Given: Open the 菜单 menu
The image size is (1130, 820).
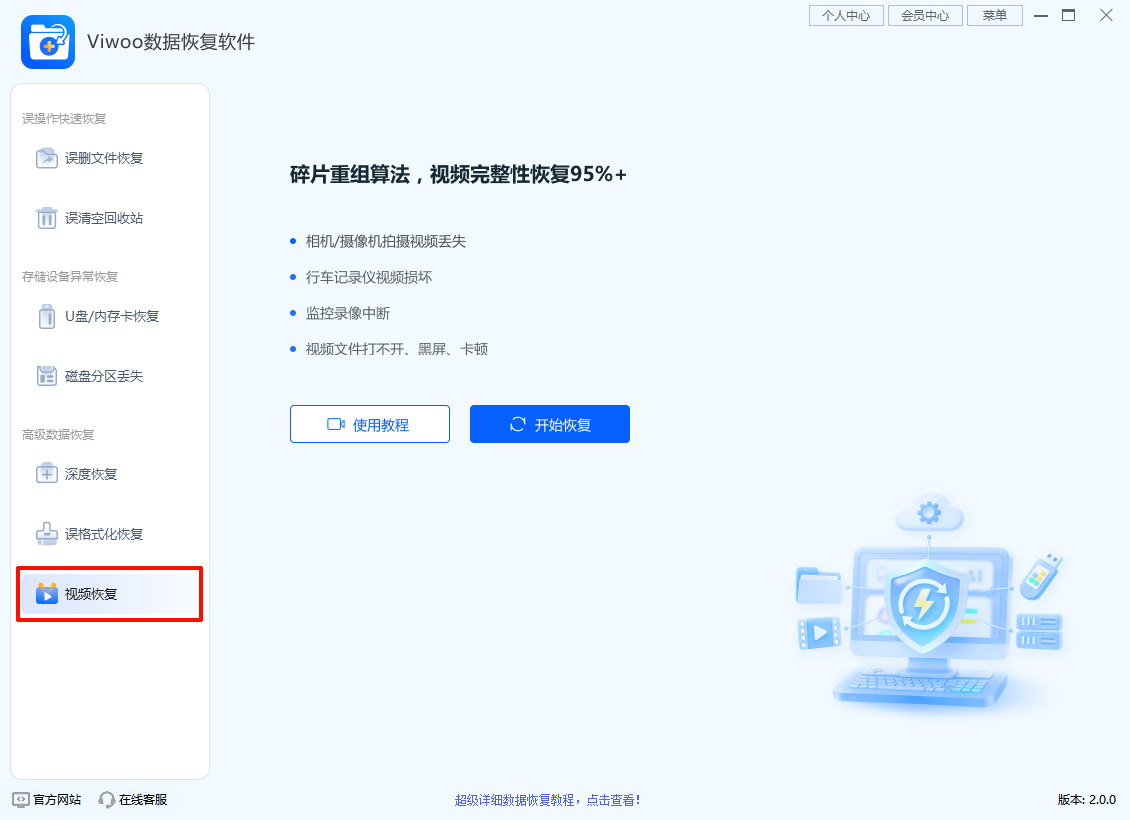Looking at the screenshot, I should 994,15.
